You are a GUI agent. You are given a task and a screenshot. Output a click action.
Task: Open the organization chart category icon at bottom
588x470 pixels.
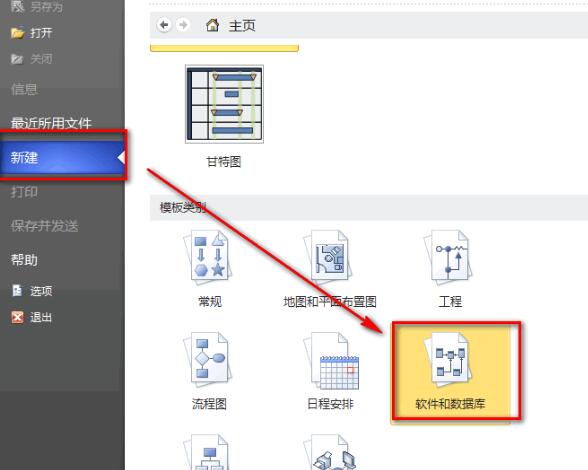pyautogui.click(x=207, y=452)
